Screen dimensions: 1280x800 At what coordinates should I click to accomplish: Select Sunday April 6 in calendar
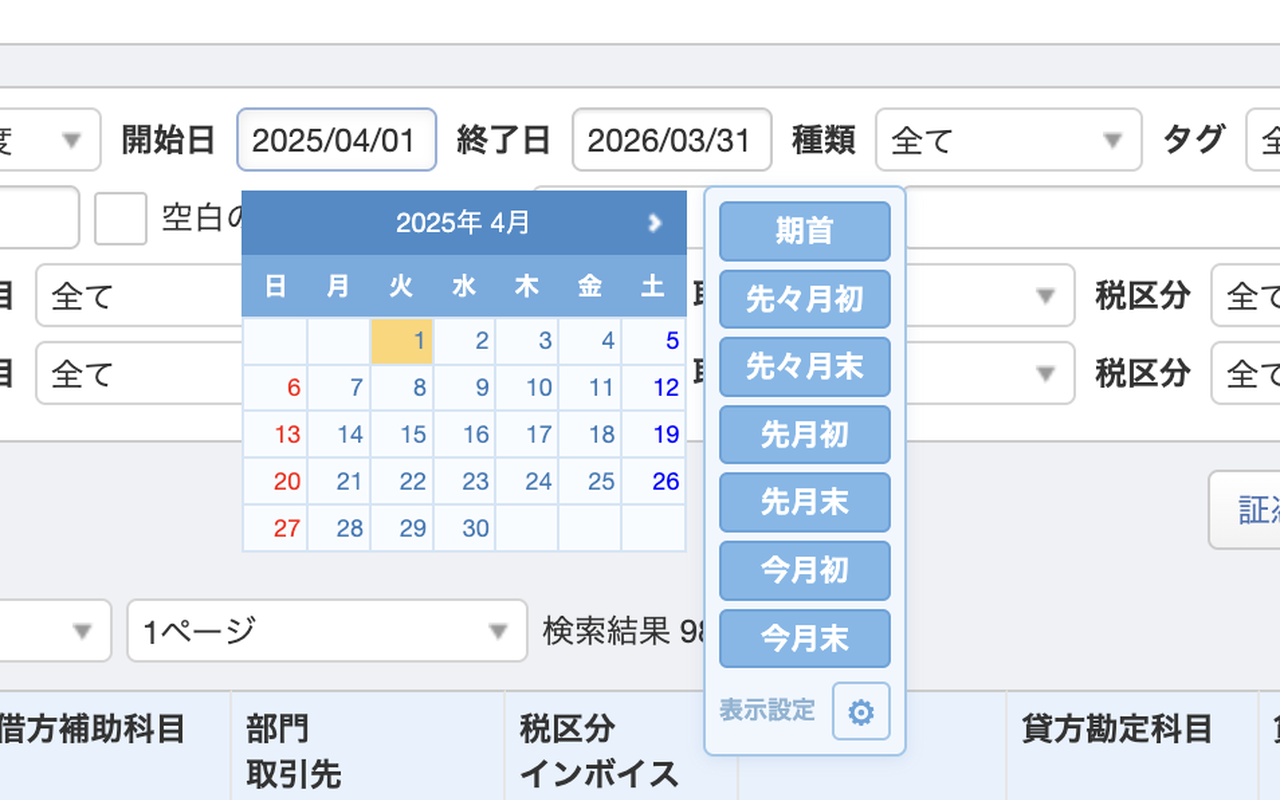click(276, 388)
